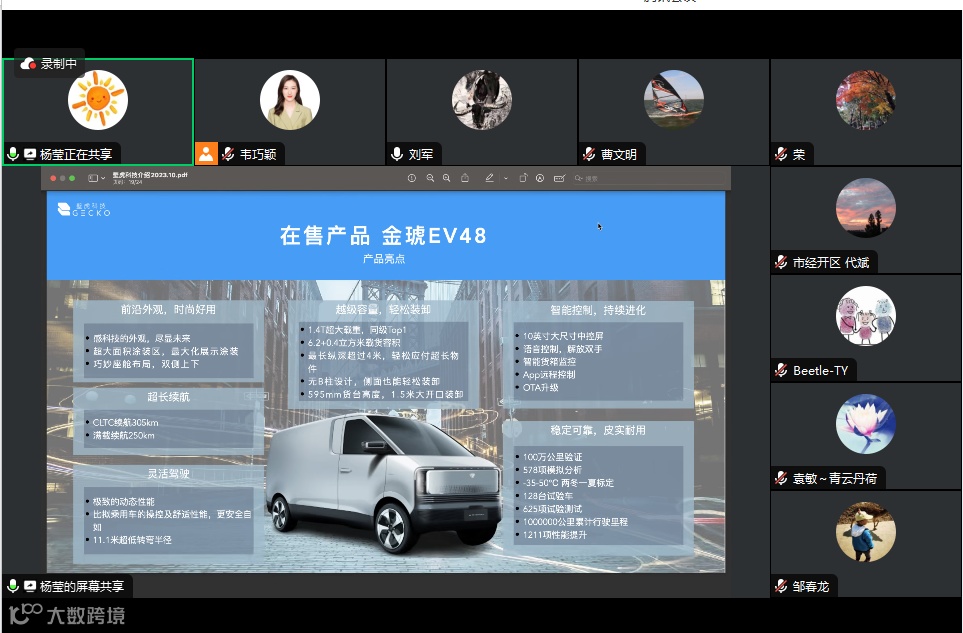The width and height of the screenshot is (963, 633).
Task: Click the muted microphone icon beside 荣
Action: coord(781,154)
